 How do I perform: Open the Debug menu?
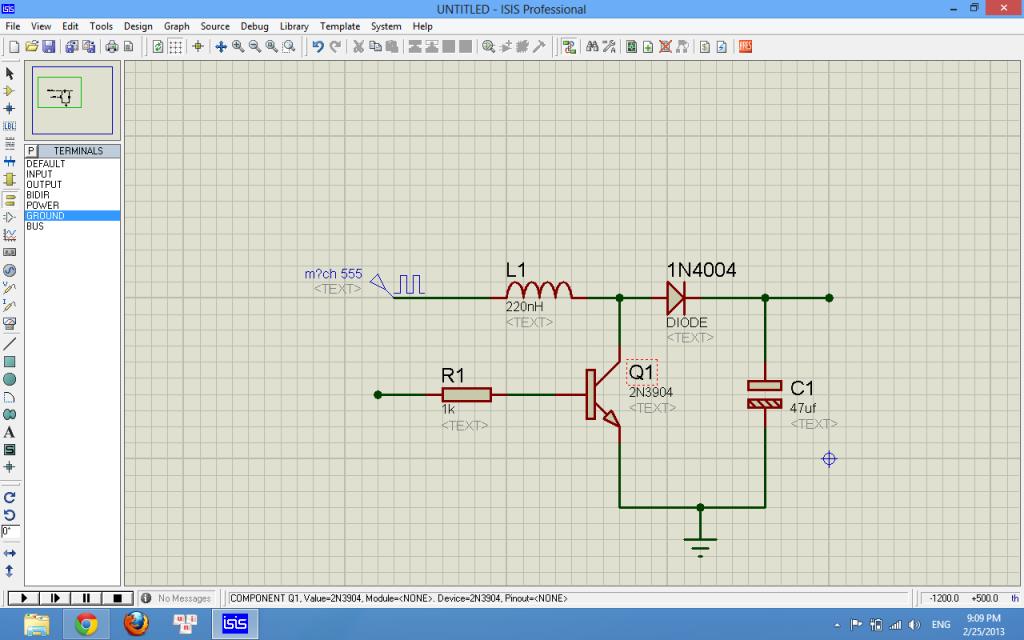[254, 26]
